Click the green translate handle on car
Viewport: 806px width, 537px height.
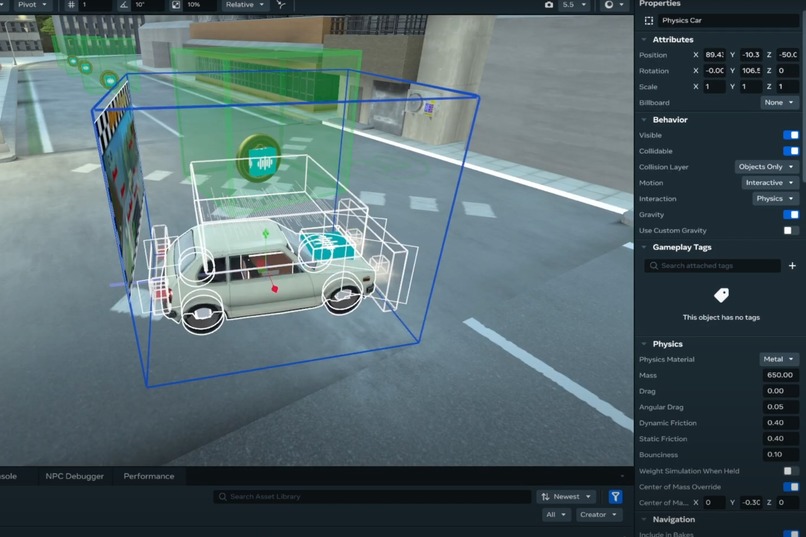tap(266, 234)
